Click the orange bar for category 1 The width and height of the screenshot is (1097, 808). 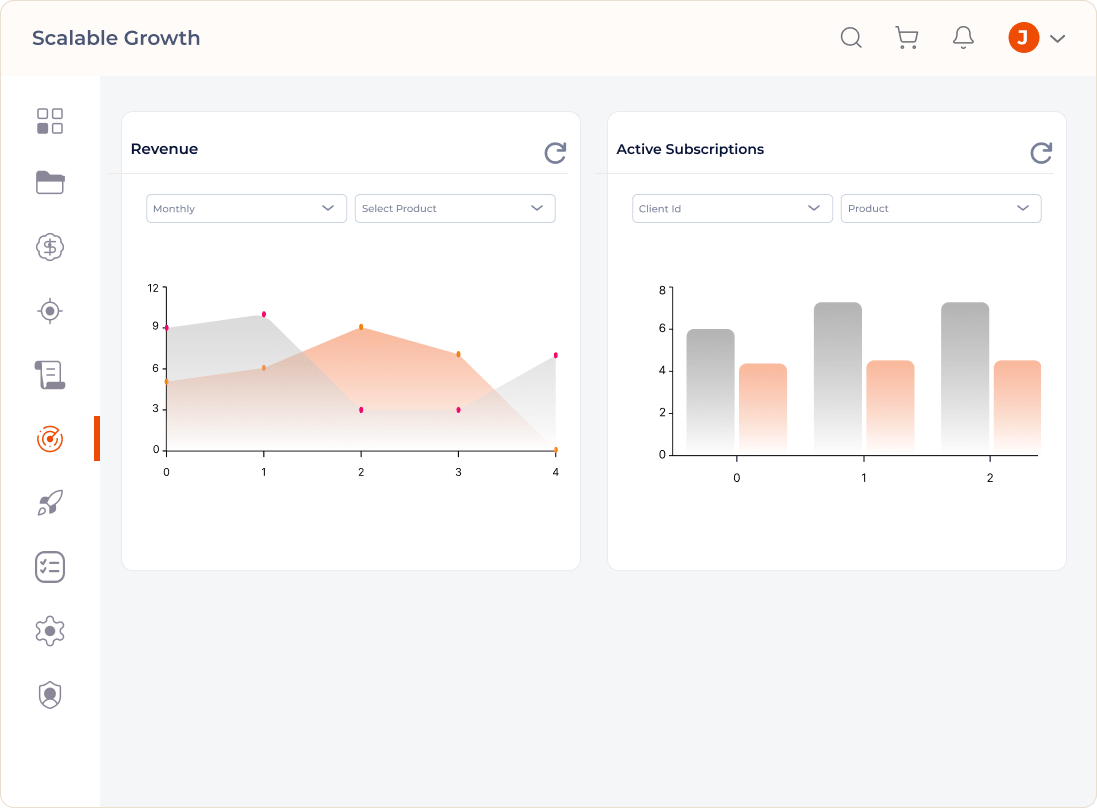click(890, 406)
